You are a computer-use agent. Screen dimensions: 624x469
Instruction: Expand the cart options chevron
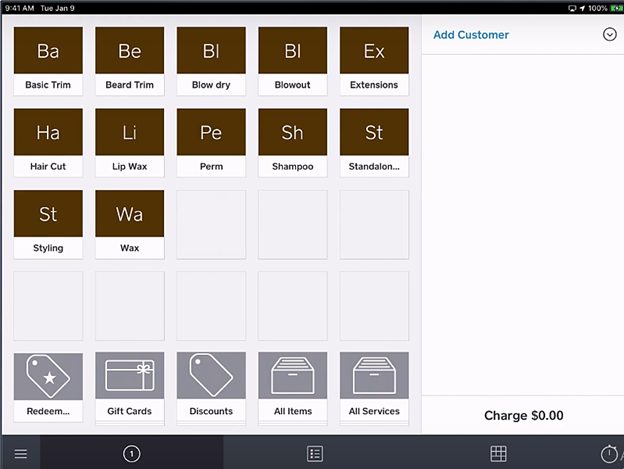click(609, 35)
